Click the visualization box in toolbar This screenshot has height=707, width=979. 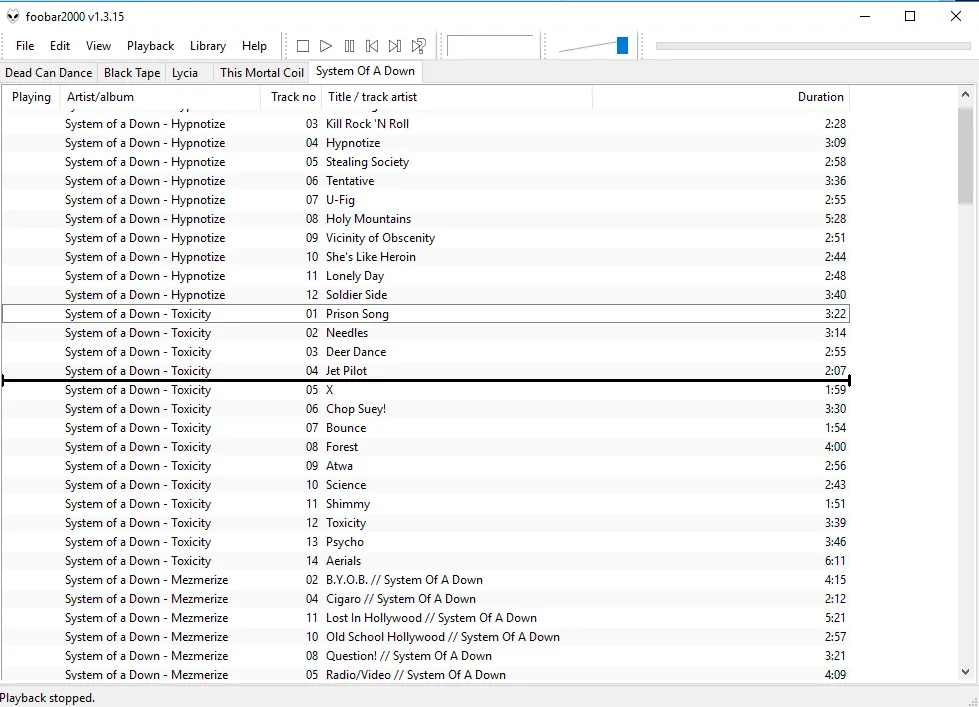coord(490,46)
